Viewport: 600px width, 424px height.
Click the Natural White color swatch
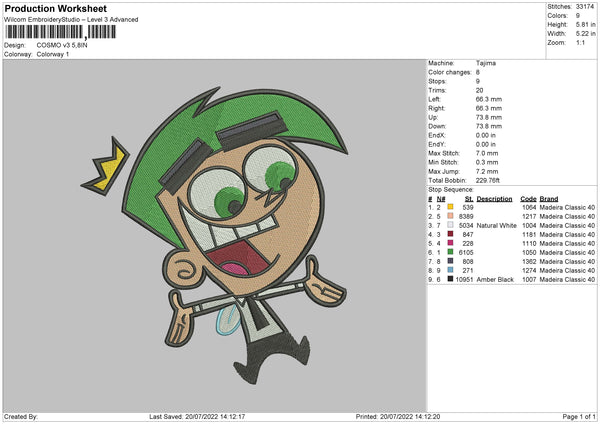coord(451,225)
